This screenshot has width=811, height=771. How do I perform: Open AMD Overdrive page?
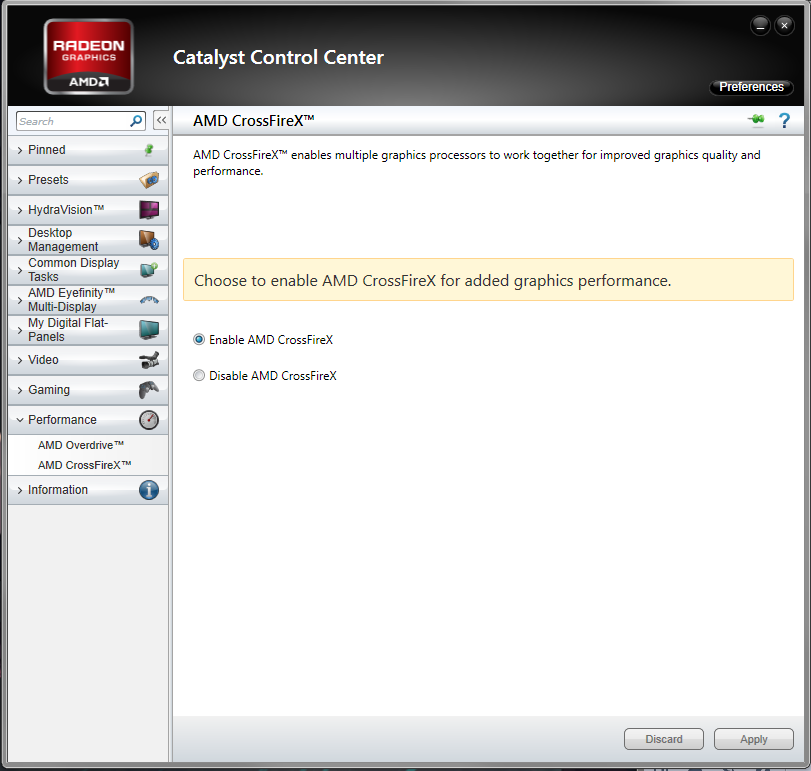(81, 445)
